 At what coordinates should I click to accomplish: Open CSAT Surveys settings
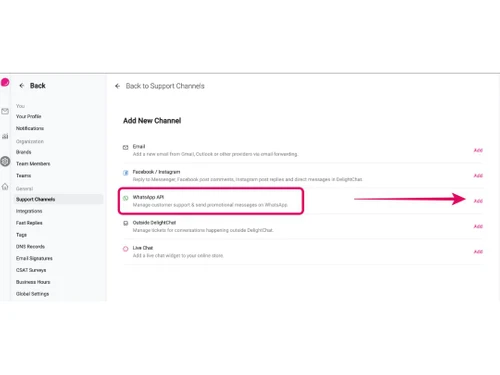(31, 270)
